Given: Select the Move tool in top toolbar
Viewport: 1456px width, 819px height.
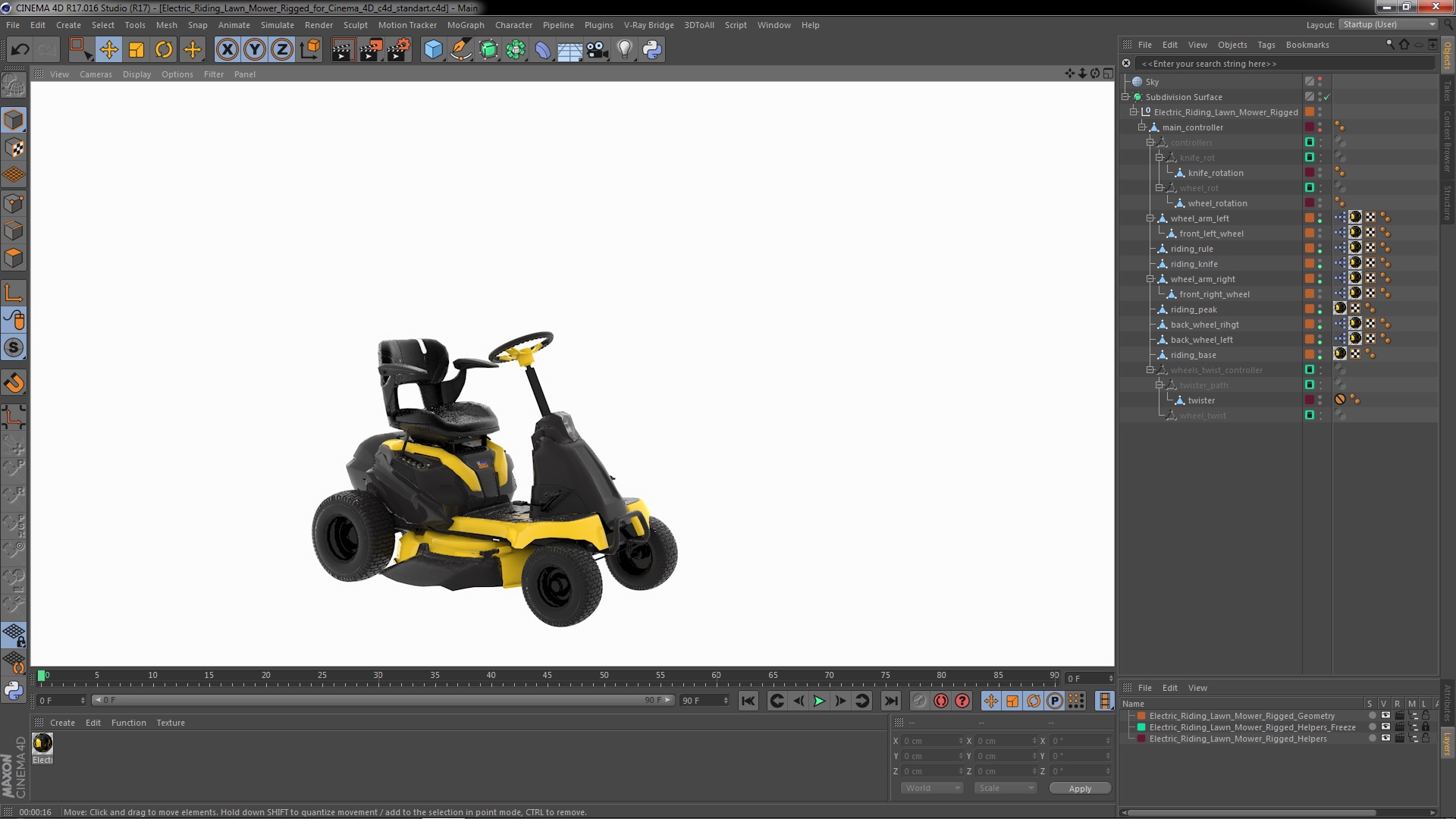Looking at the screenshot, I should (108, 50).
